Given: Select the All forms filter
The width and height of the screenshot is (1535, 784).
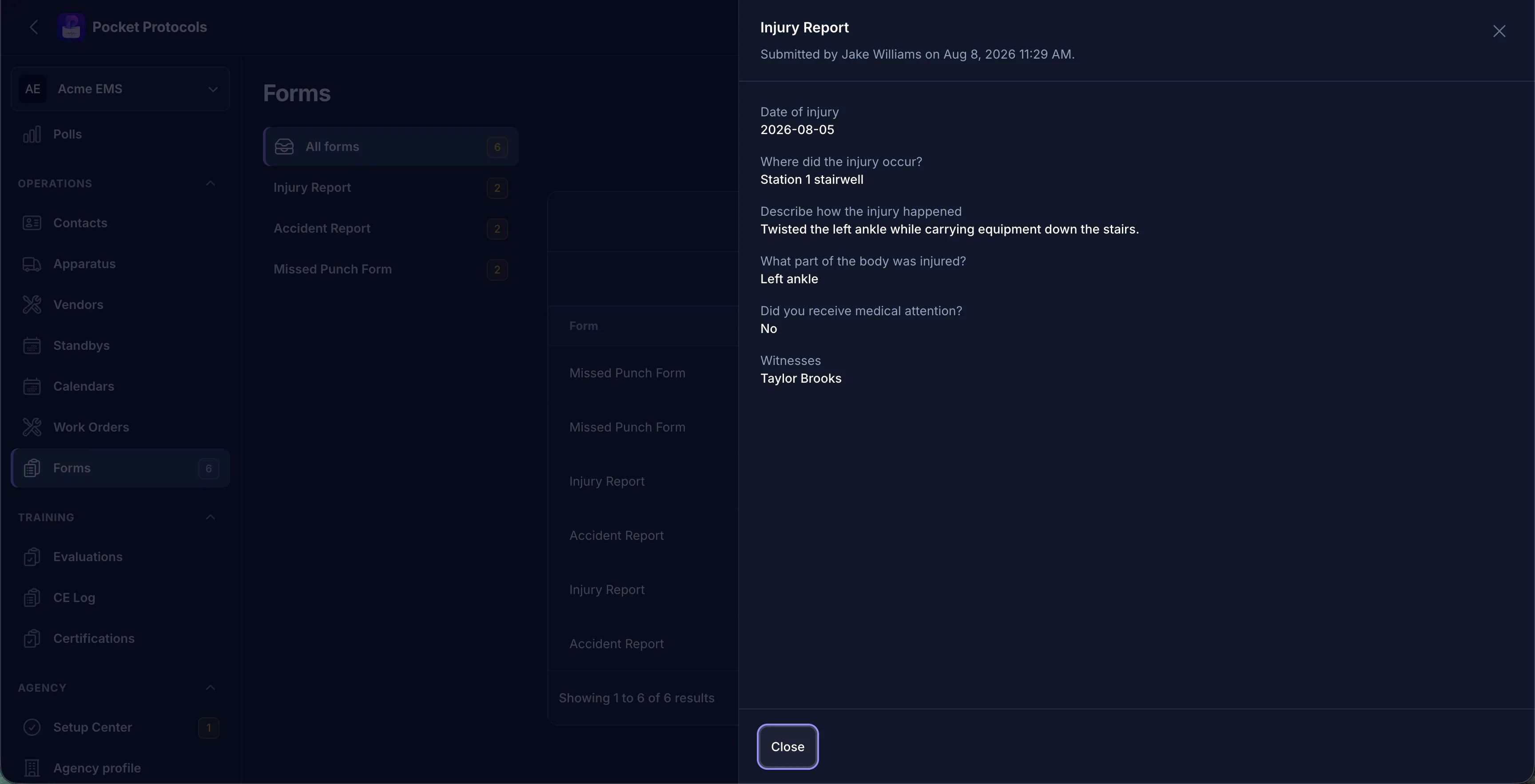Looking at the screenshot, I should [x=390, y=147].
